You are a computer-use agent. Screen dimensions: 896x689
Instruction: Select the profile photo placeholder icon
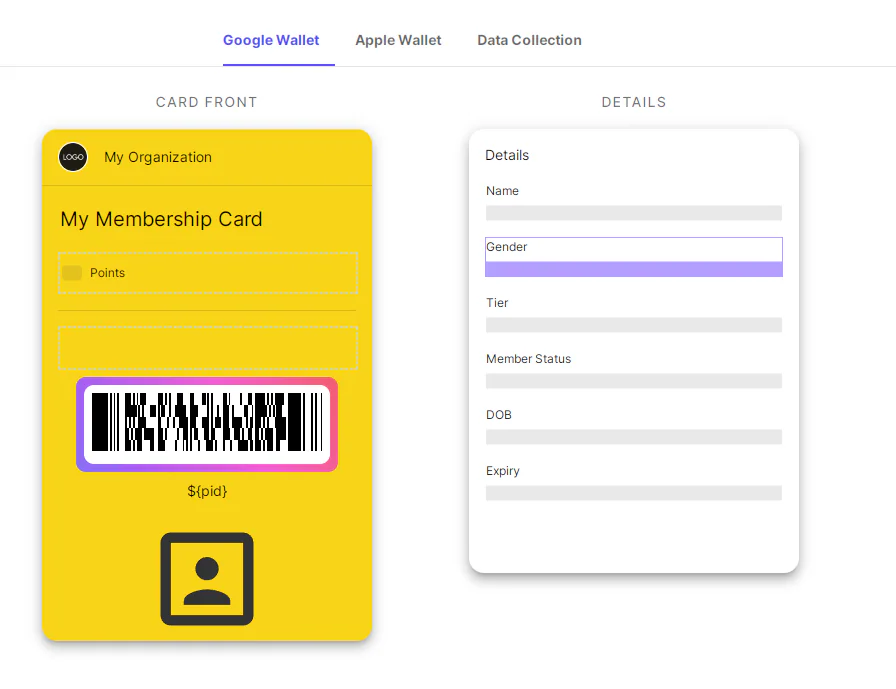(x=207, y=579)
